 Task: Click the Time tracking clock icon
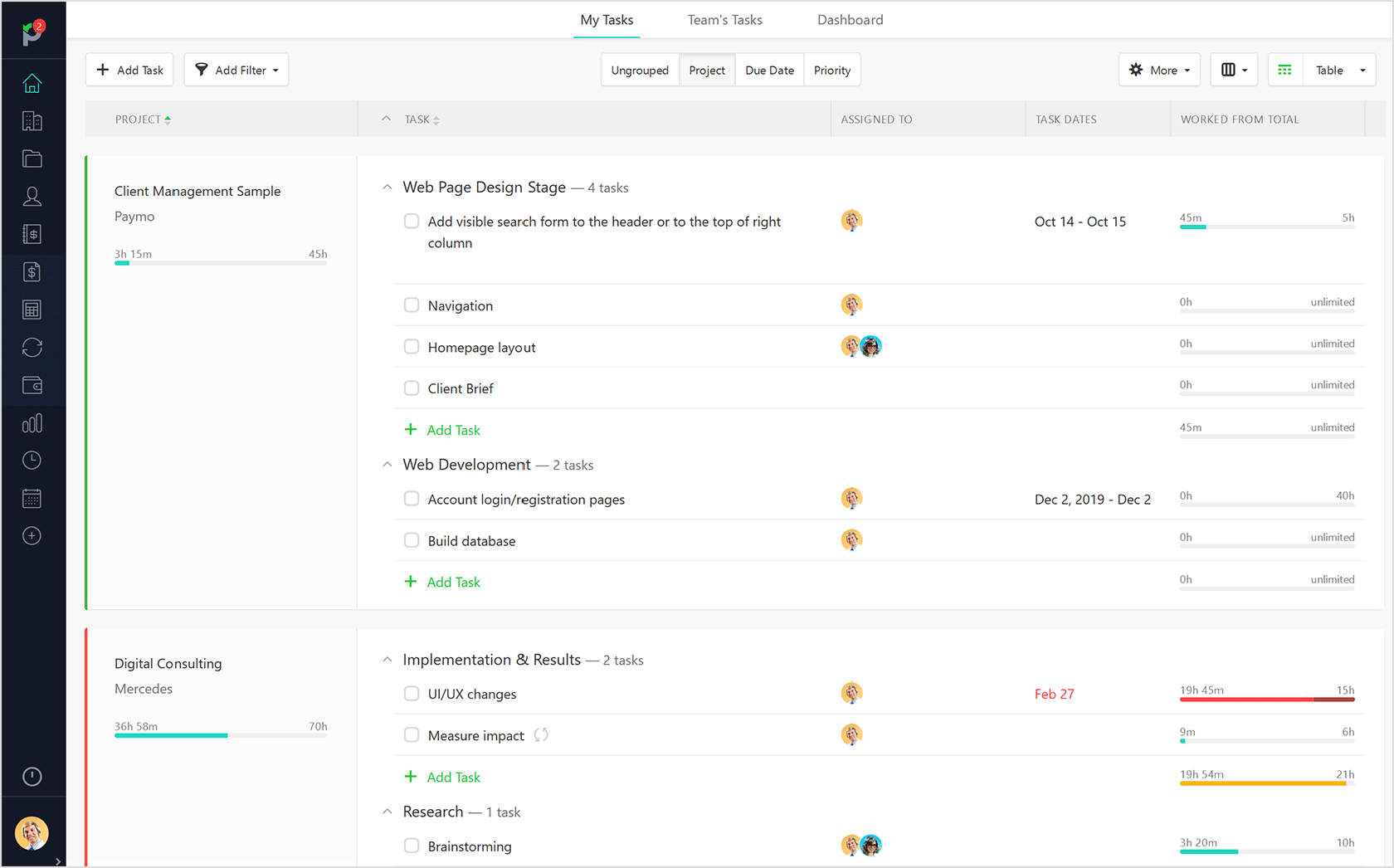[x=32, y=460]
